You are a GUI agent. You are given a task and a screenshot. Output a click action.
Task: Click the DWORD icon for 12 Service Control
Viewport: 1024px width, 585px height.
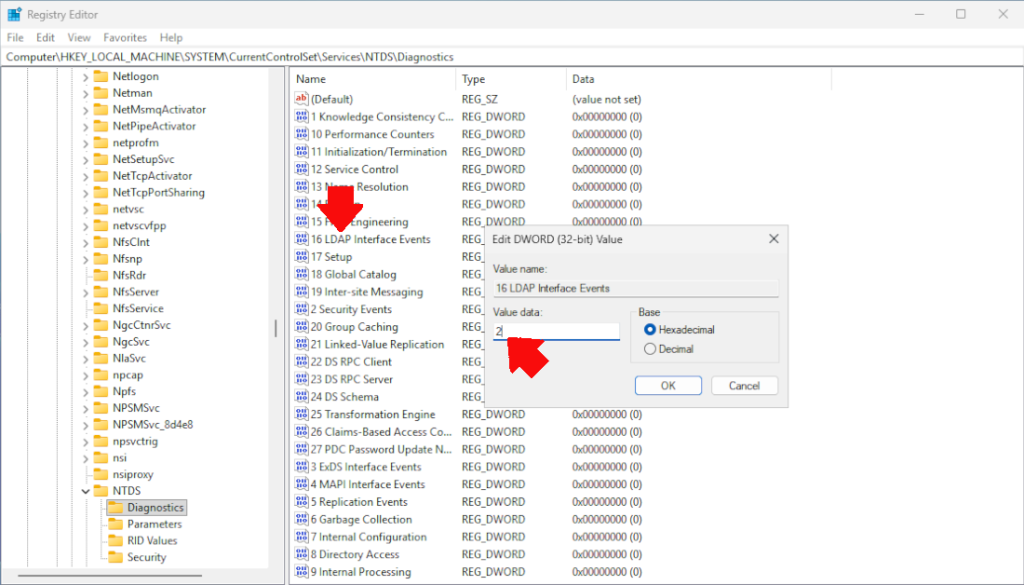pyautogui.click(x=300, y=169)
